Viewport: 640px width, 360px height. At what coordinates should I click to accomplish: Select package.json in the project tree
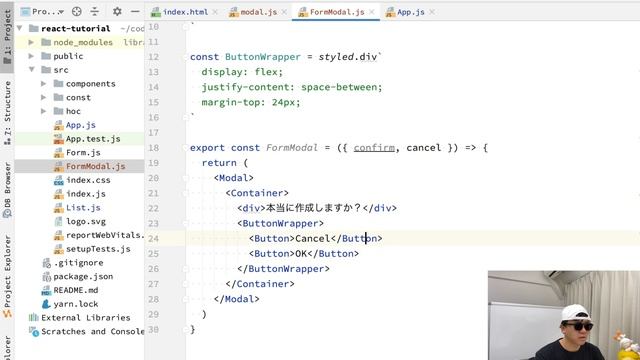pos(83,277)
